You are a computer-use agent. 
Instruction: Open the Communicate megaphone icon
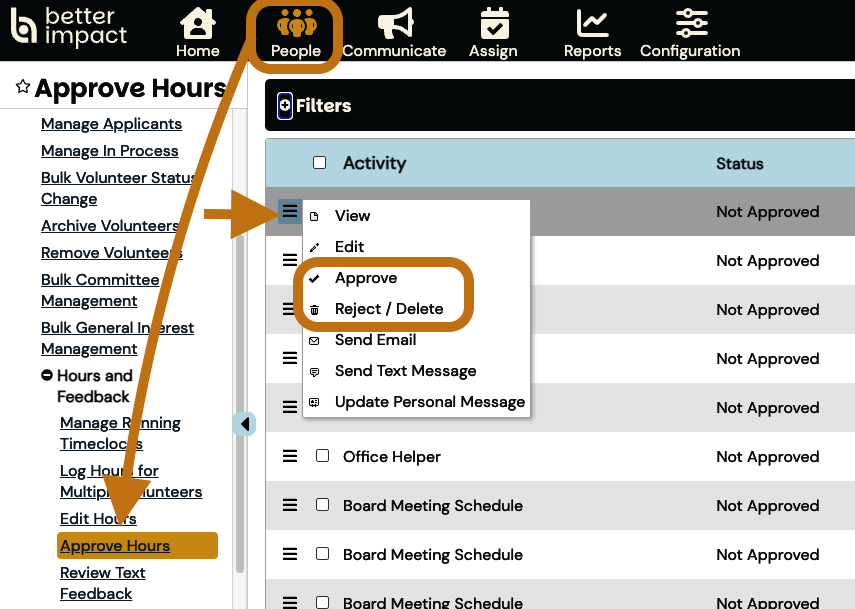pos(394,24)
